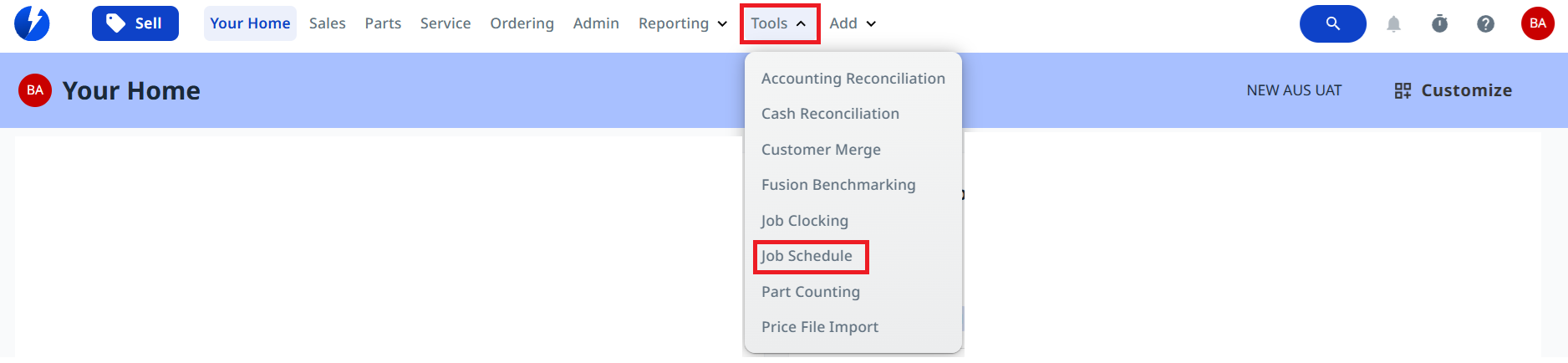
Task: Select Job Schedule from Tools menu
Action: (x=807, y=256)
